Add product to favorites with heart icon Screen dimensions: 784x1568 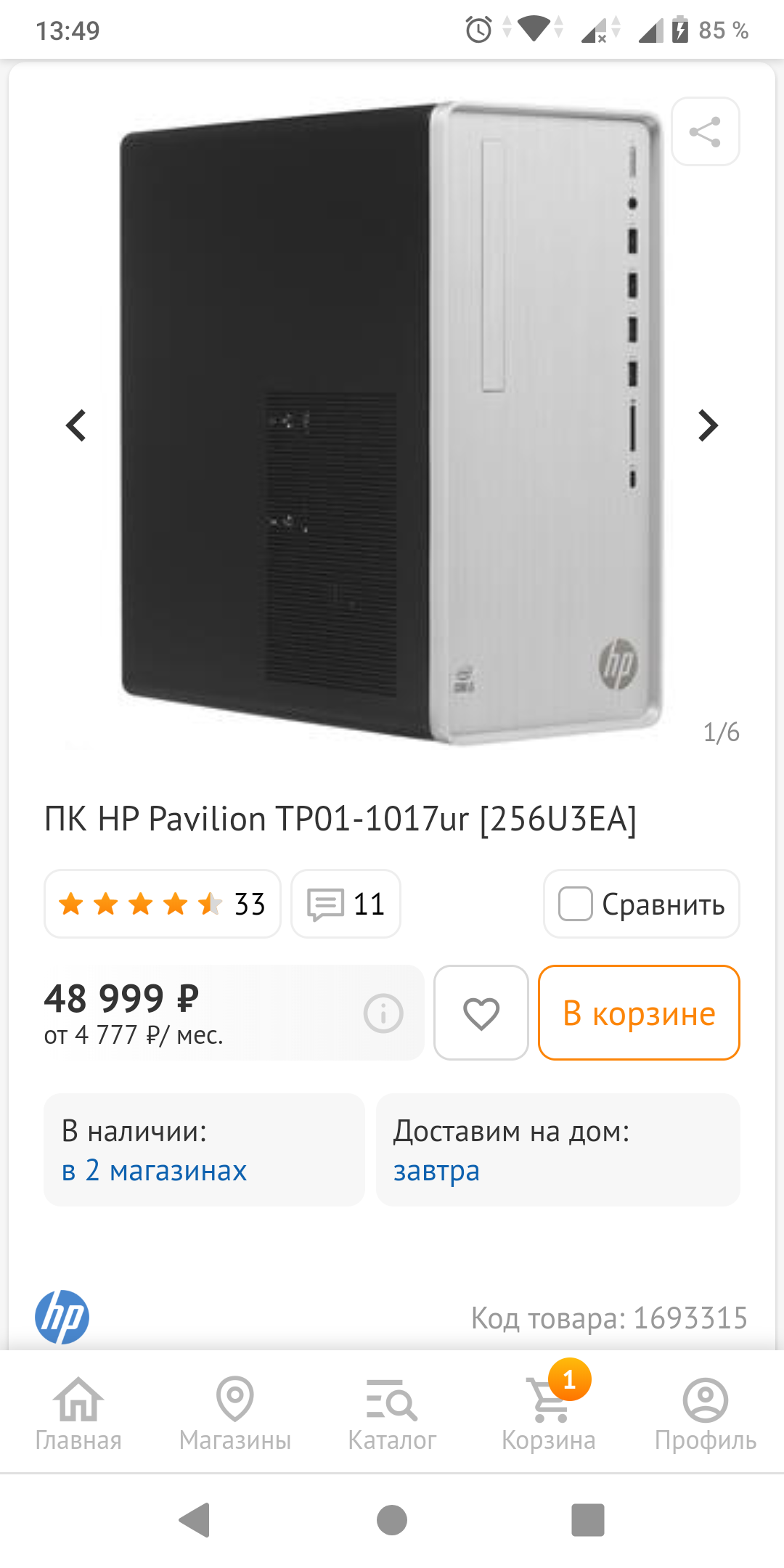[x=481, y=1013]
